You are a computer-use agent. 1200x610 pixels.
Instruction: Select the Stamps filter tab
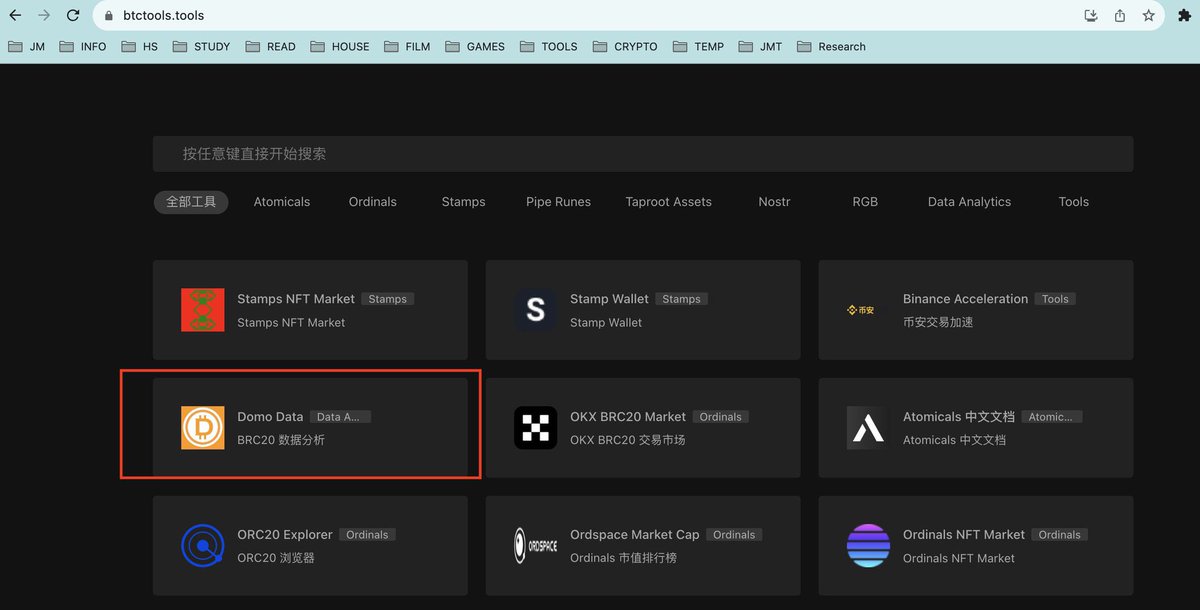[464, 202]
